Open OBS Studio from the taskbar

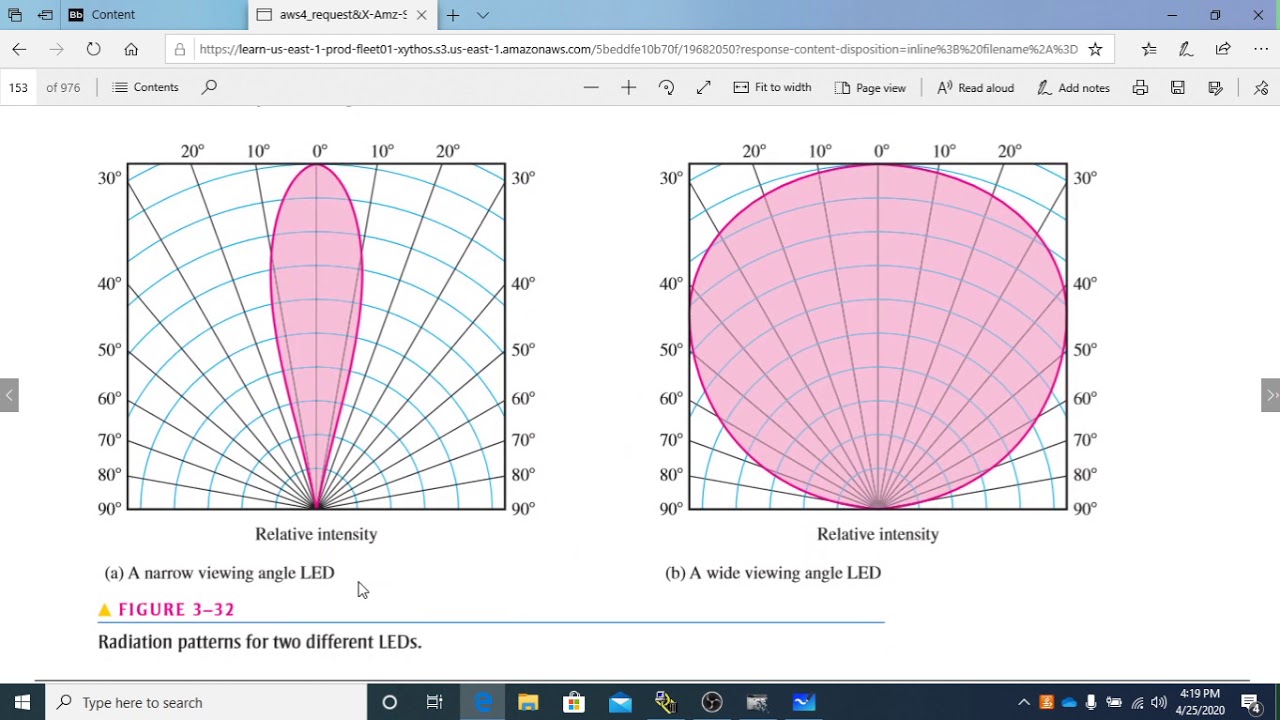712,702
